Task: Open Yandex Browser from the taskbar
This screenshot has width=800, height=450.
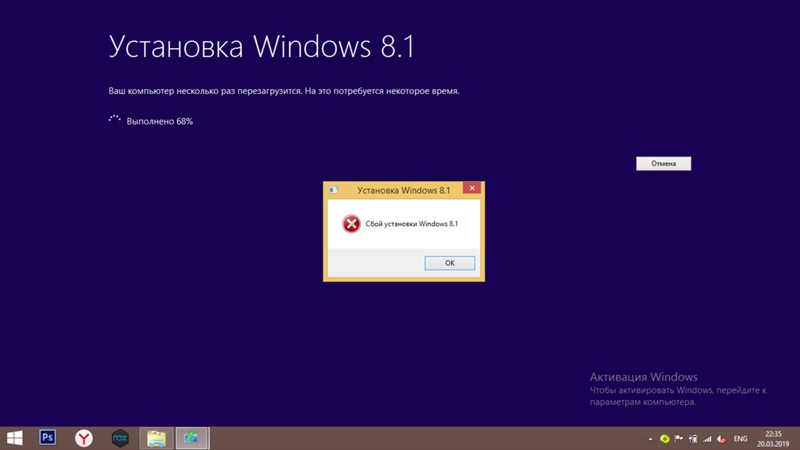Action: point(84,438)
